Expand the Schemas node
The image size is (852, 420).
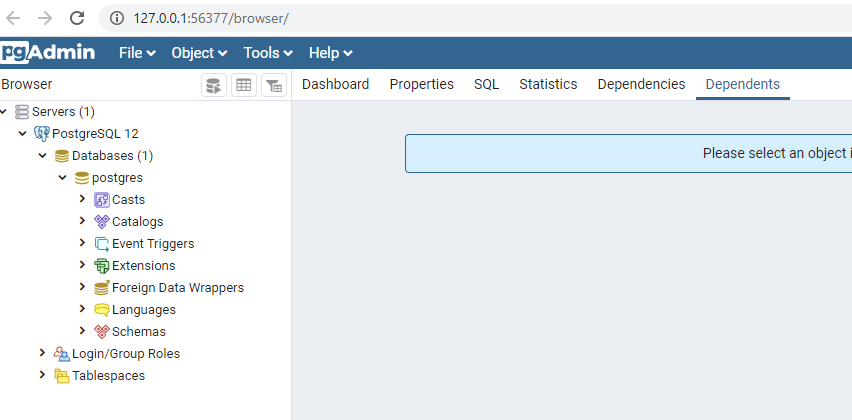(x=83, y=330)
